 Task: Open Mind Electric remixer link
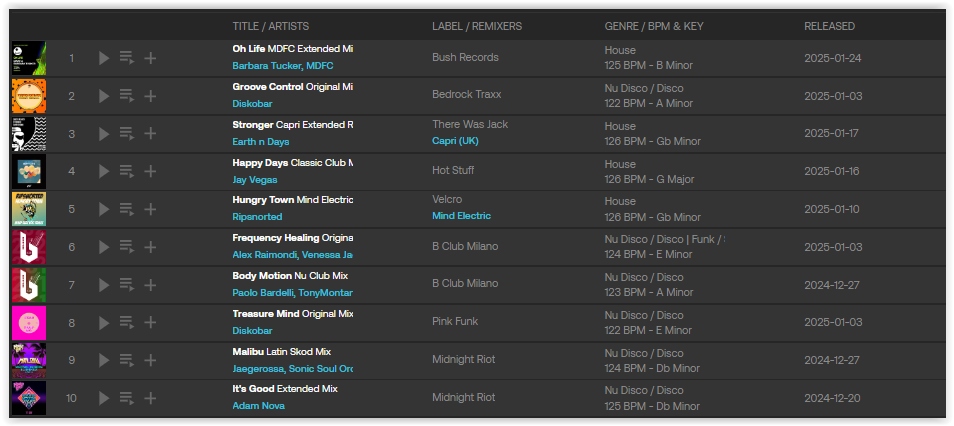pos(461,216)
